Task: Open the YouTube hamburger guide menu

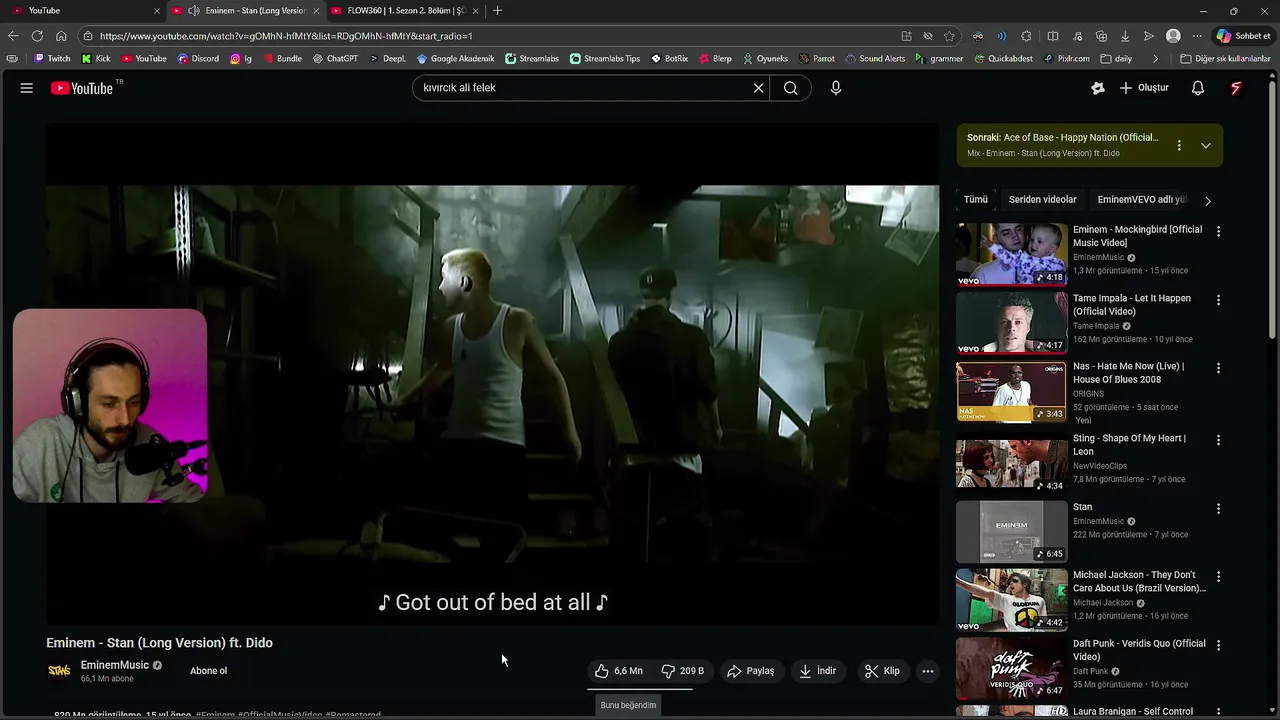Action: pos(27,88)
